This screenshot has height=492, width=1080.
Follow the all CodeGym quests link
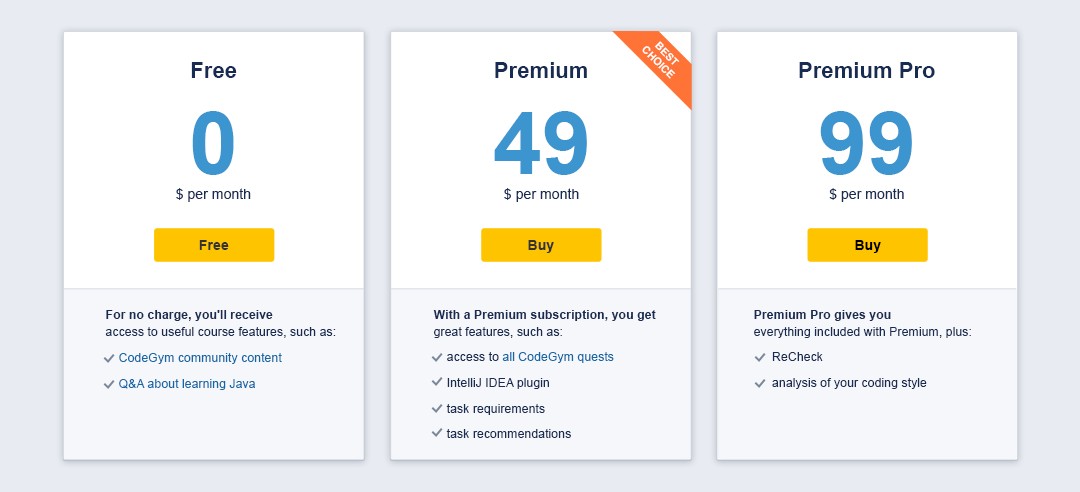tap(558, 357)
